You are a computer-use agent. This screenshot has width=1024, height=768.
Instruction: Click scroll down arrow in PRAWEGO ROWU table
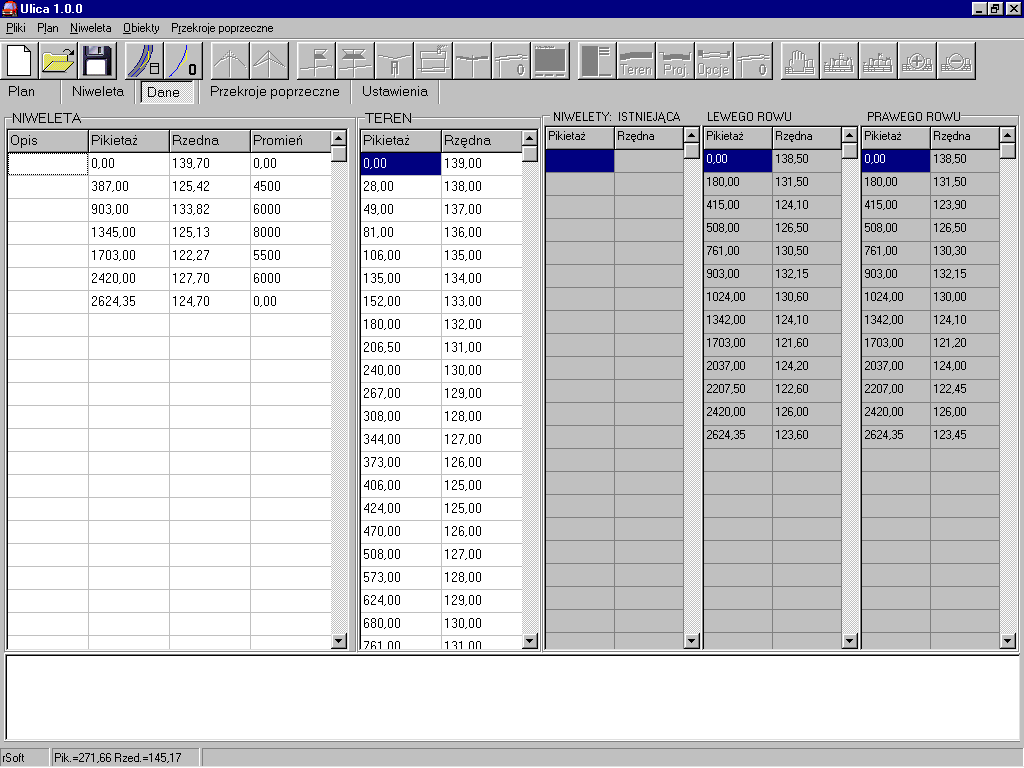[x=1008, y=640]
